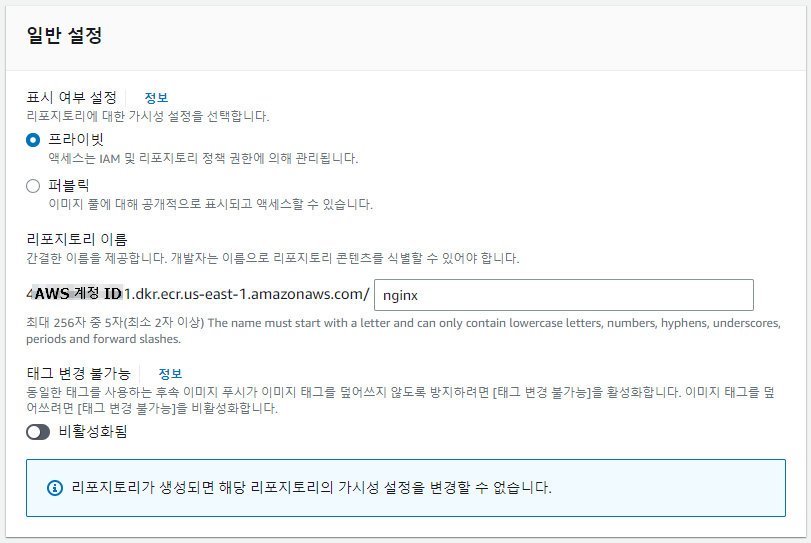
Task: Open 정보 link beside 표시 여부 설정
Action: 156,98
